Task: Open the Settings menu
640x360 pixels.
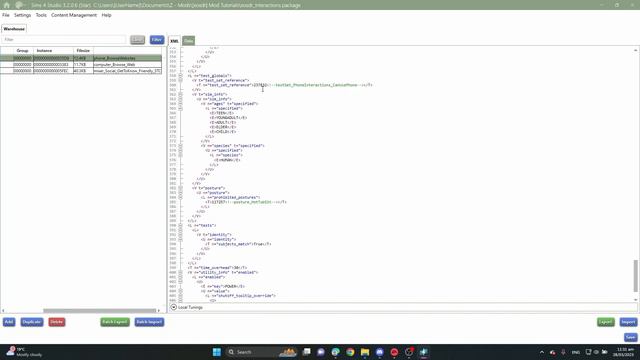Action: [x=22, y=15]
